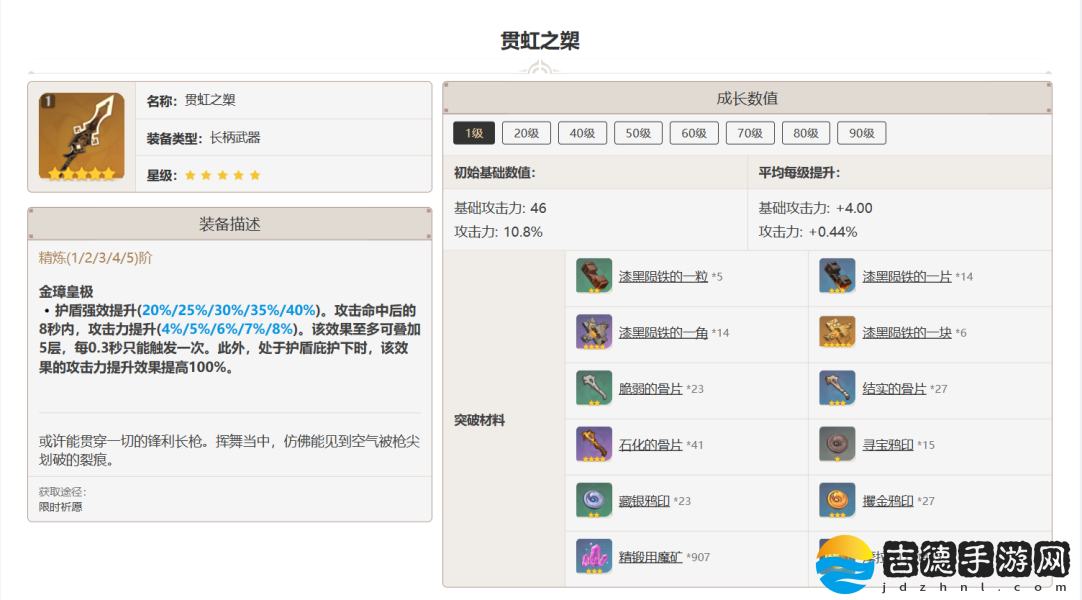Click the 攫金鸦印 insignia icon
The width and height of the screenshot is (1082, 600).
(837, 500)
